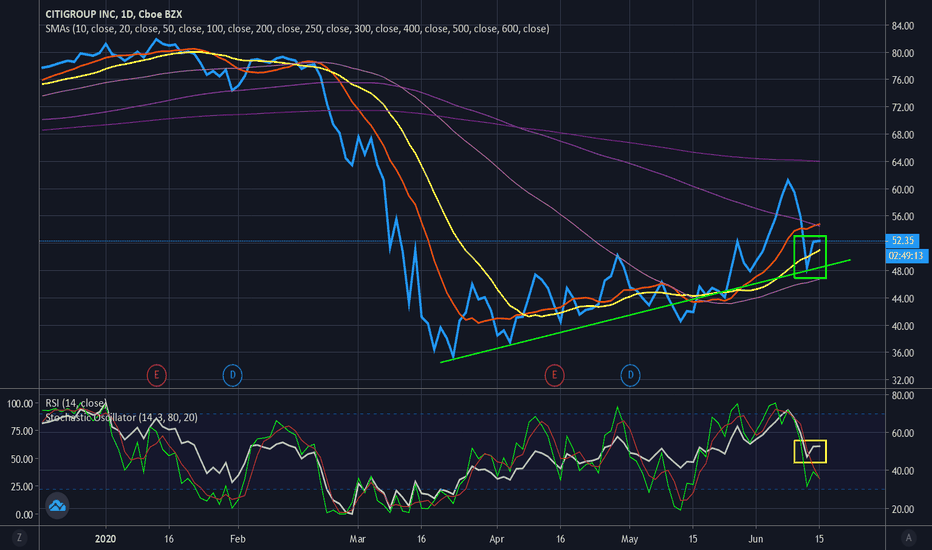Screen dimensions: 932x550
Task: Select the RSI (14, close) legend
Action: [76, 403]
